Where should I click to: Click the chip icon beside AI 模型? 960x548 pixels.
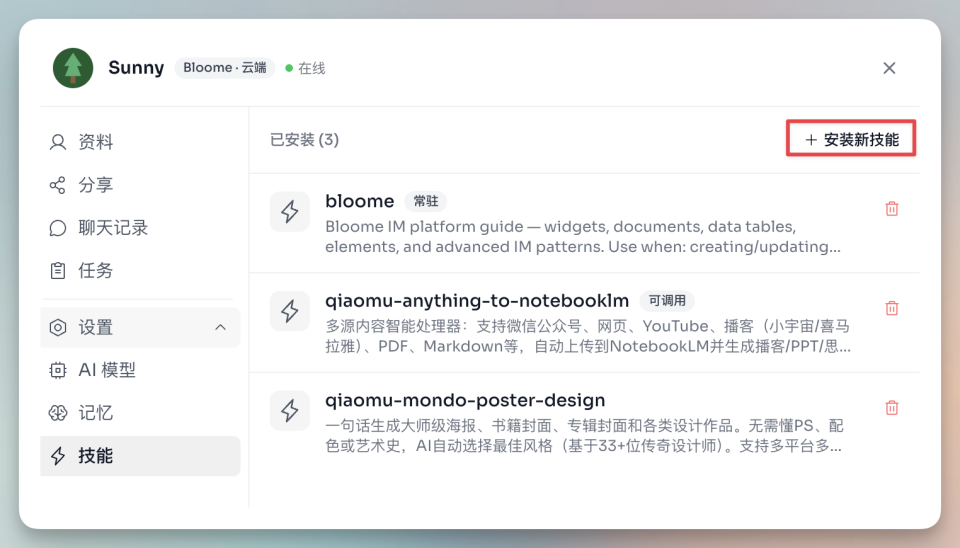tap(58, 370)
